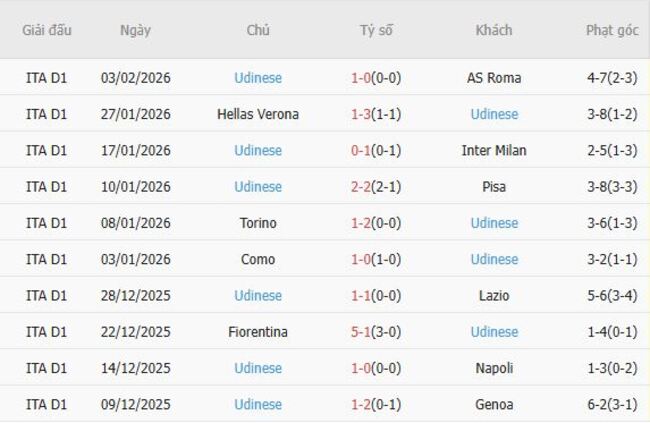Select Hellas Verona team name
650x423 pixels.
[x=258, y=114]
